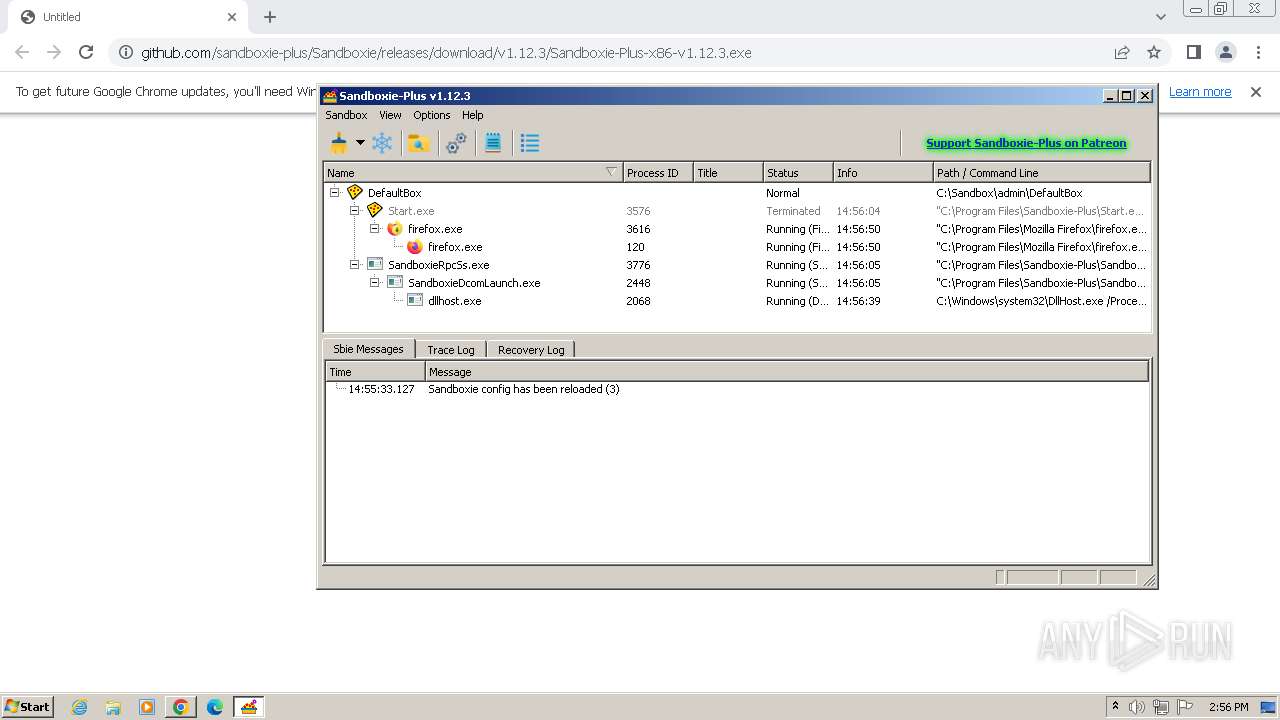The height and width of the screenshot is (720, 1280).
Task: Click the Start.exe process icon
Action: [x=375, y=210]
